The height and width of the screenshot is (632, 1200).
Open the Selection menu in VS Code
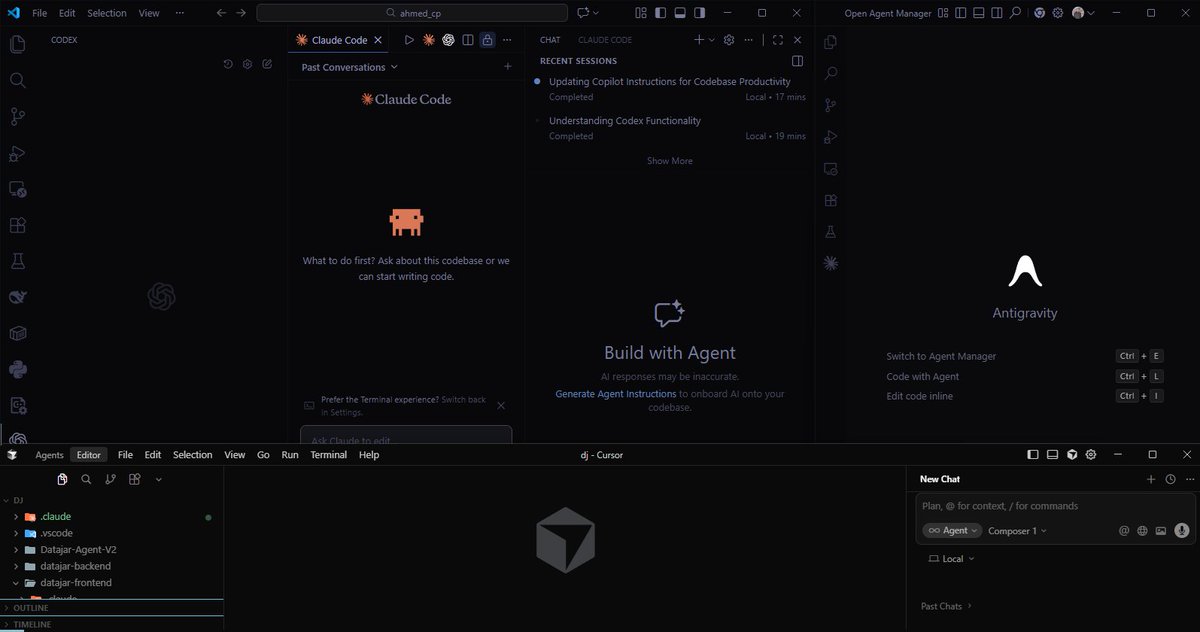(x=107, y=13)
